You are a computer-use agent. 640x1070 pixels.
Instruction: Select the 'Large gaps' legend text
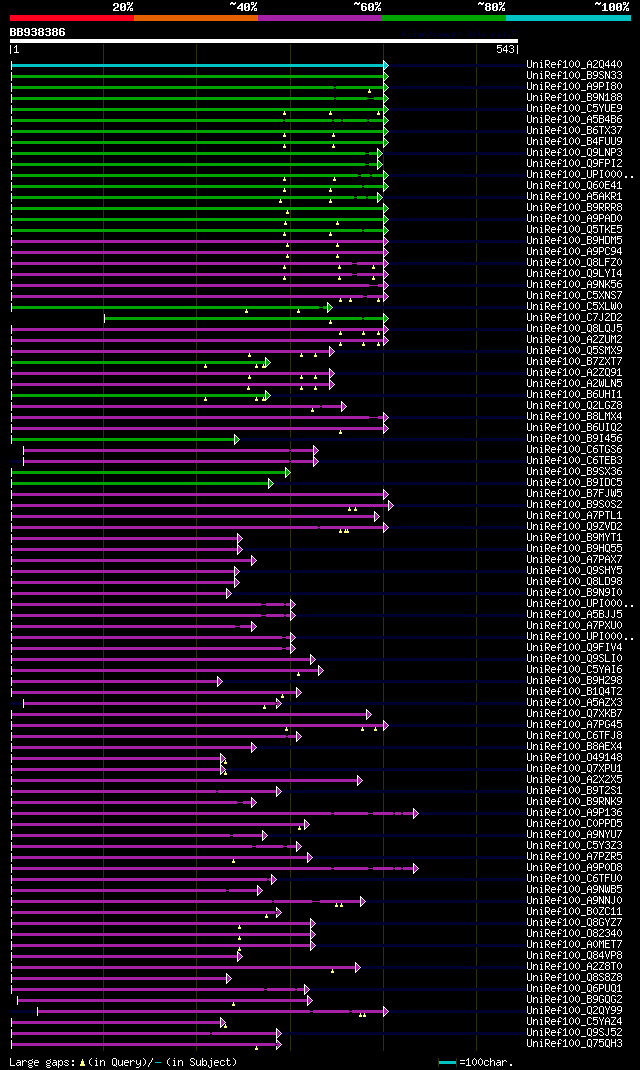(40, 1062)
